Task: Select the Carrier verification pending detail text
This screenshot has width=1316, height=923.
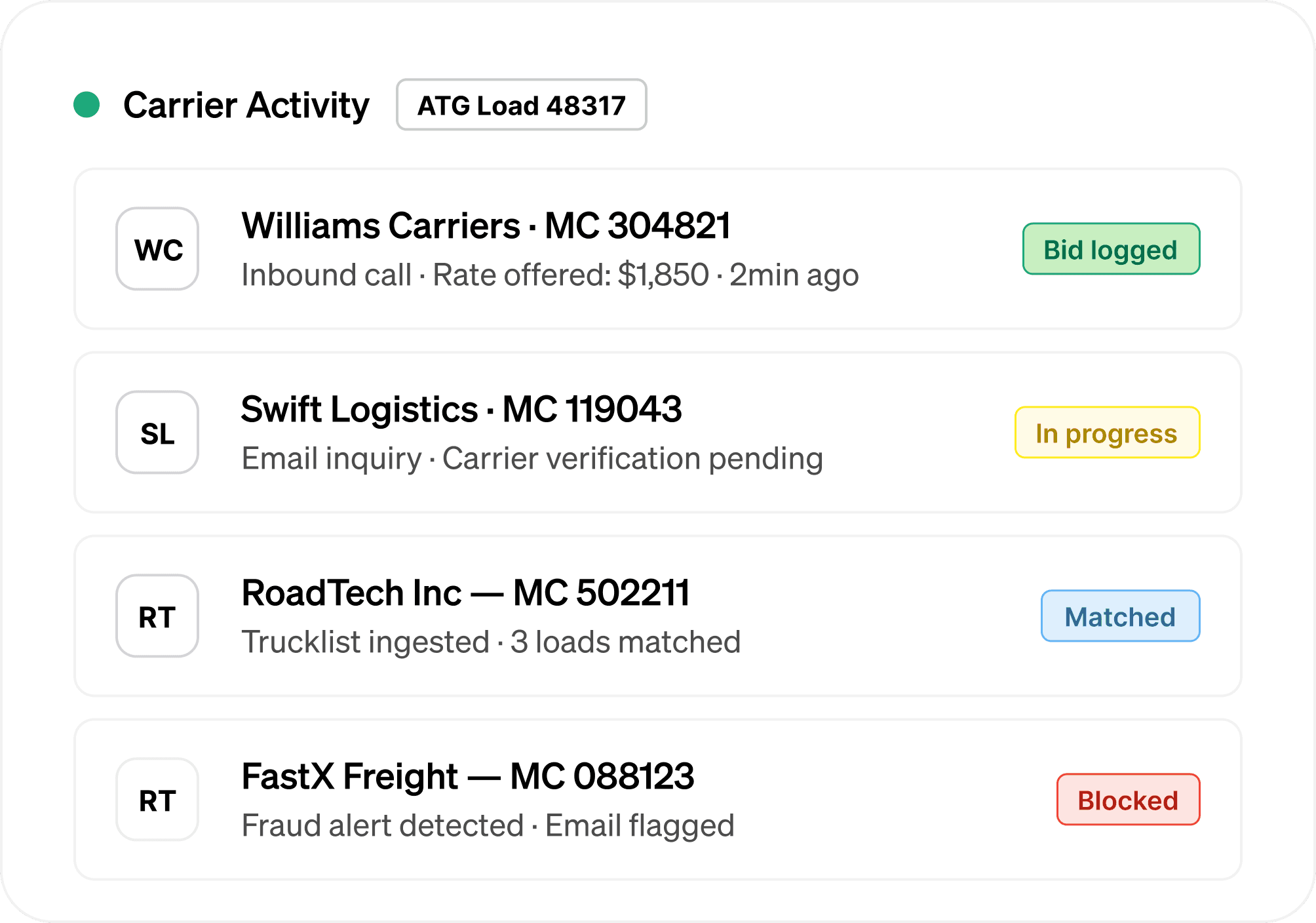Action: (632, 459)
